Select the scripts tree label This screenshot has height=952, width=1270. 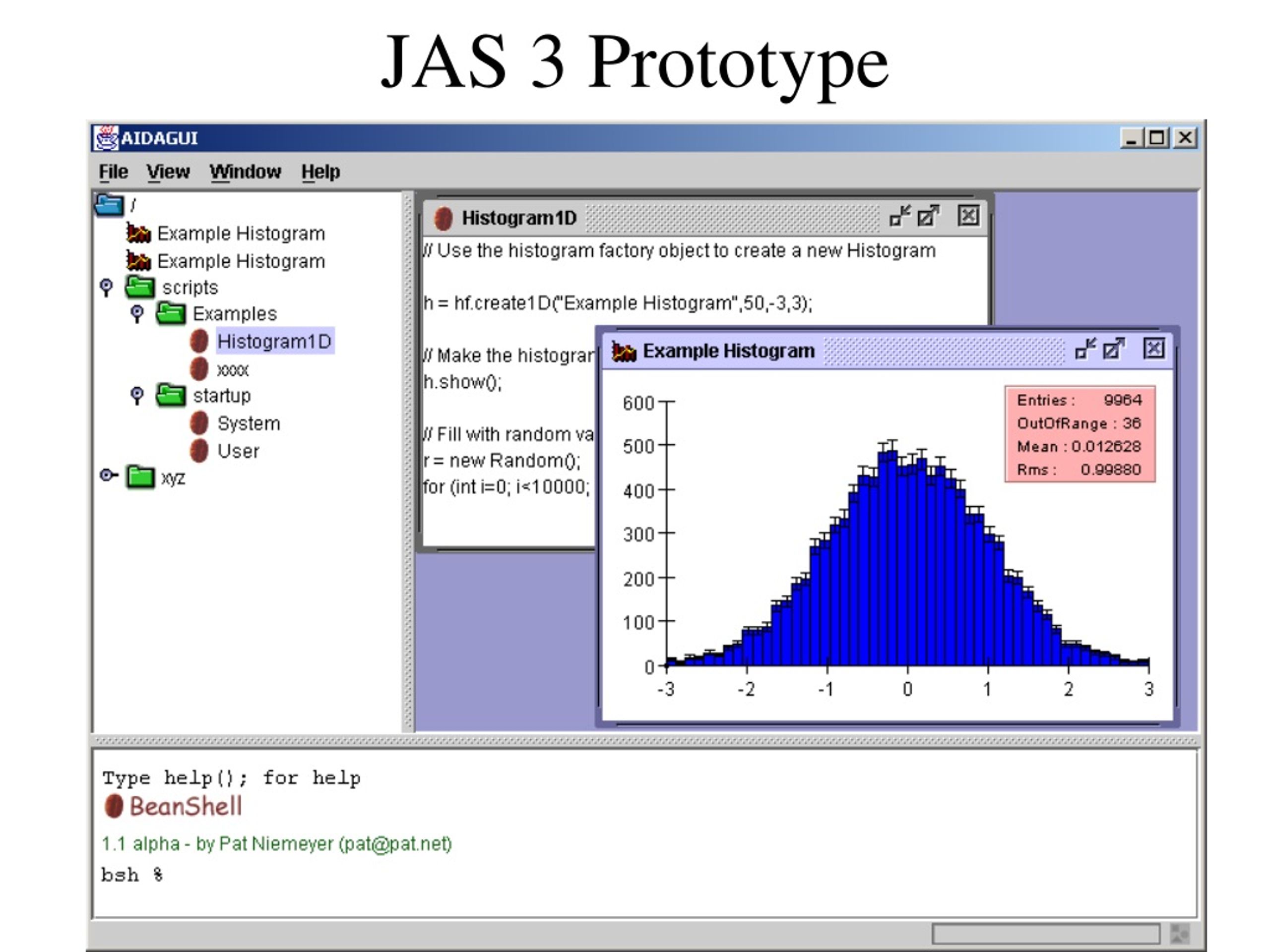[x=190, y=288]
